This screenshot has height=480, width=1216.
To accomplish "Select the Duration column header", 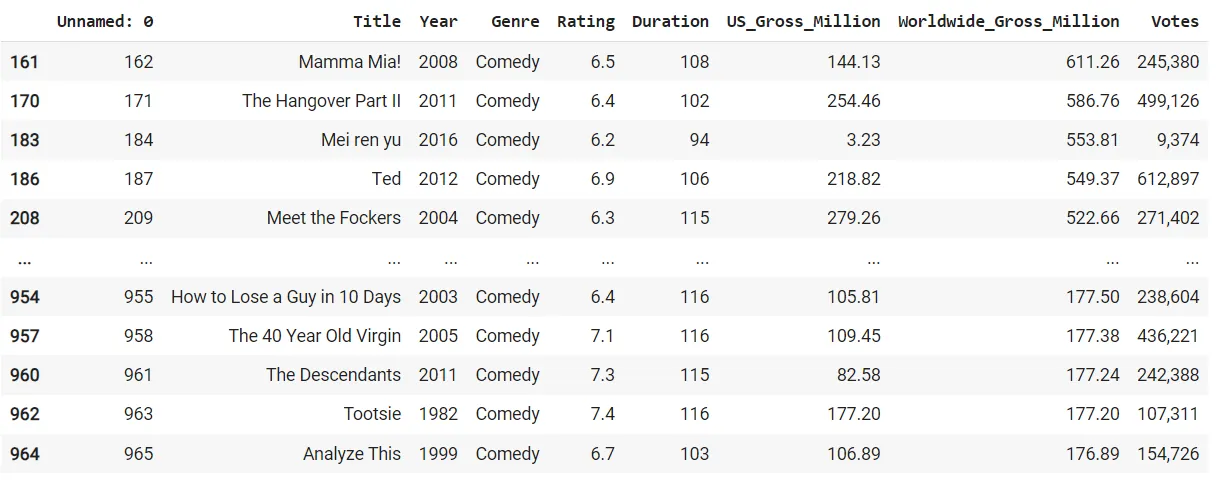I will pos(670,21).
